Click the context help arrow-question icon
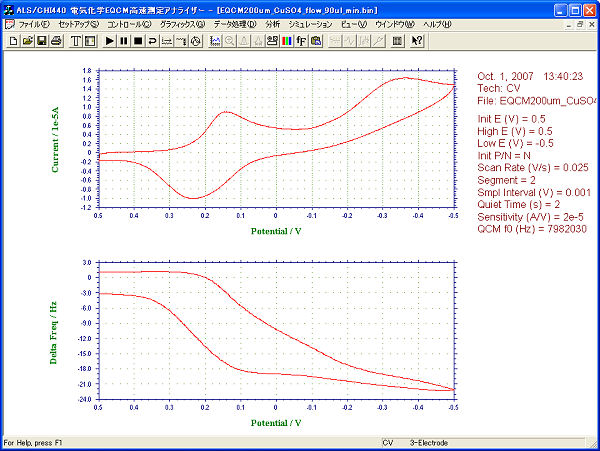600x451 pixels. coord(417,41)
